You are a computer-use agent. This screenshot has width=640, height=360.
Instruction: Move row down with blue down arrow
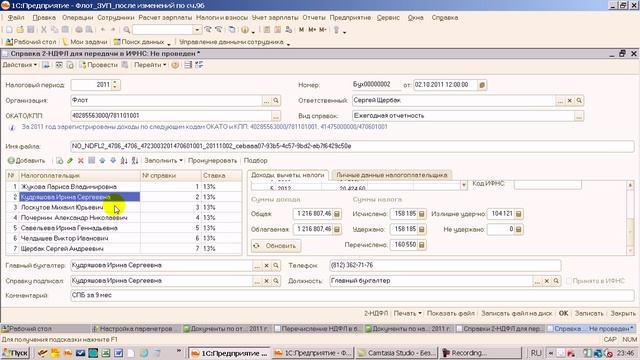coord(113,161)
